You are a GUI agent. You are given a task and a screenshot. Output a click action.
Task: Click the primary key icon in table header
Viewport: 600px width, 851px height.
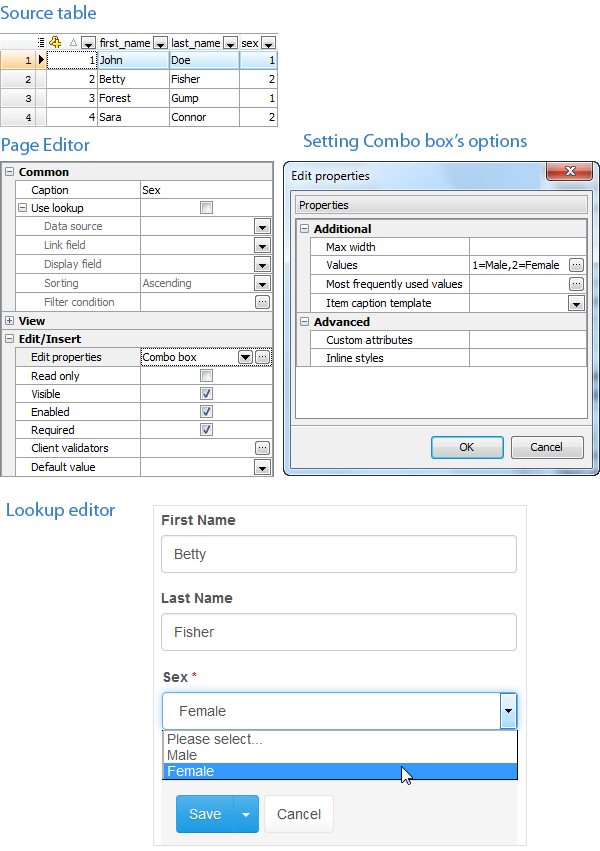click(56, 43)
